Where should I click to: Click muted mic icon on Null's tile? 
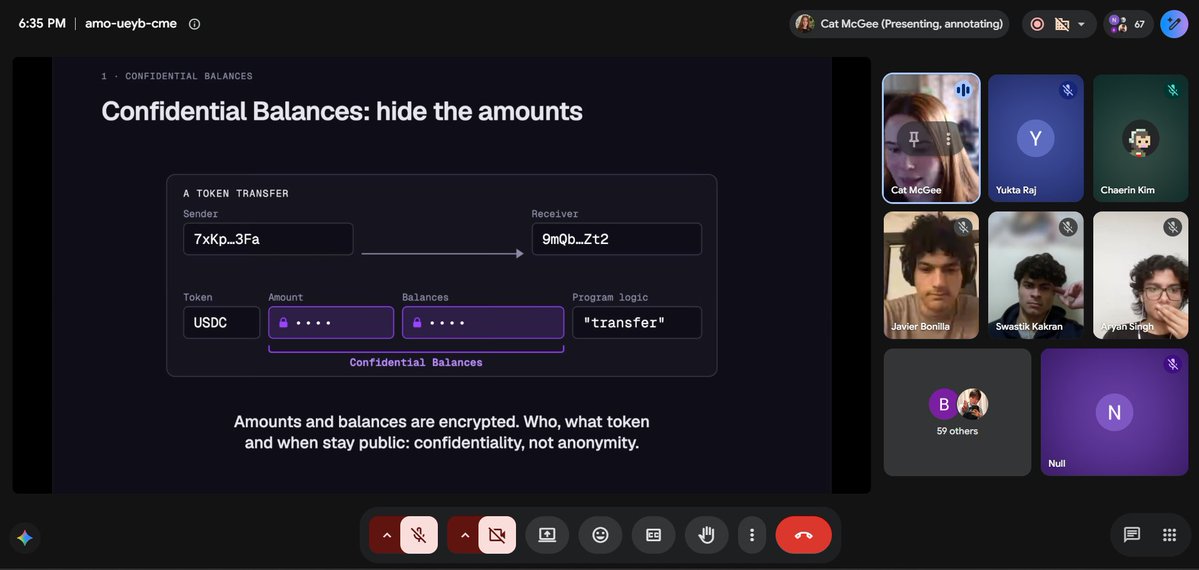1172,364
